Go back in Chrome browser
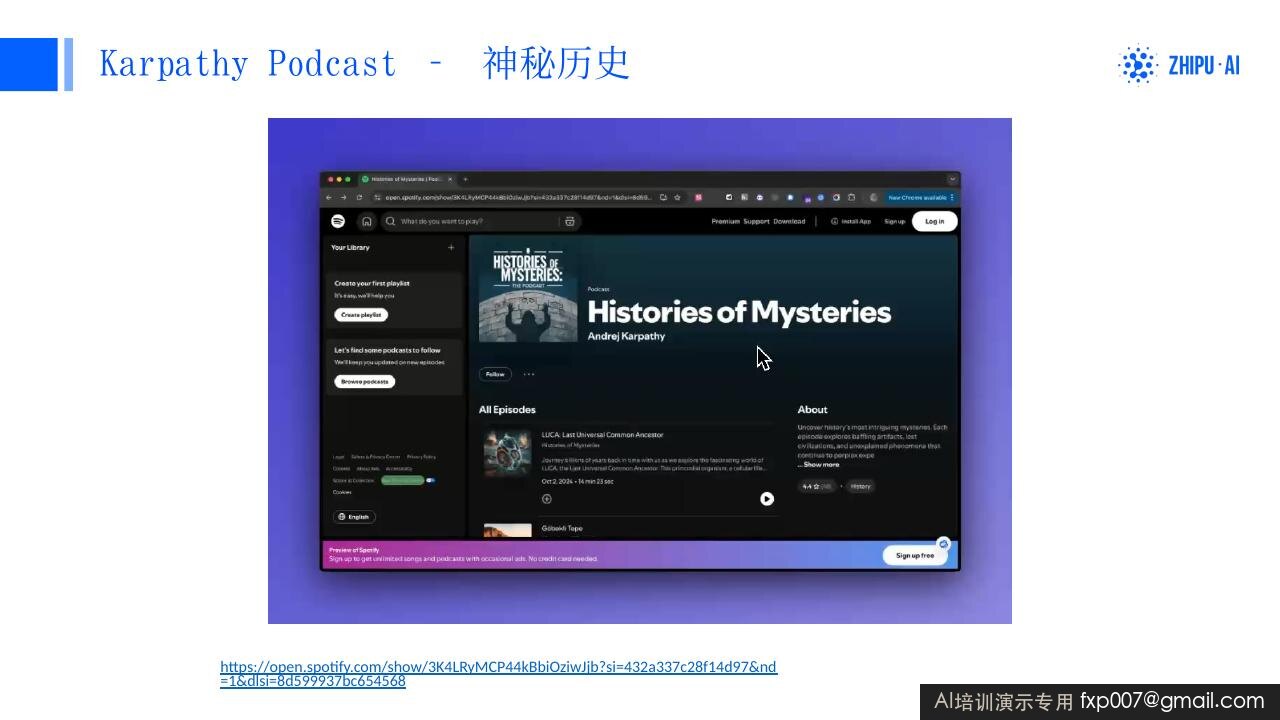The height and width of the screenshot is (720, 1280). click(x=329, y=197)
